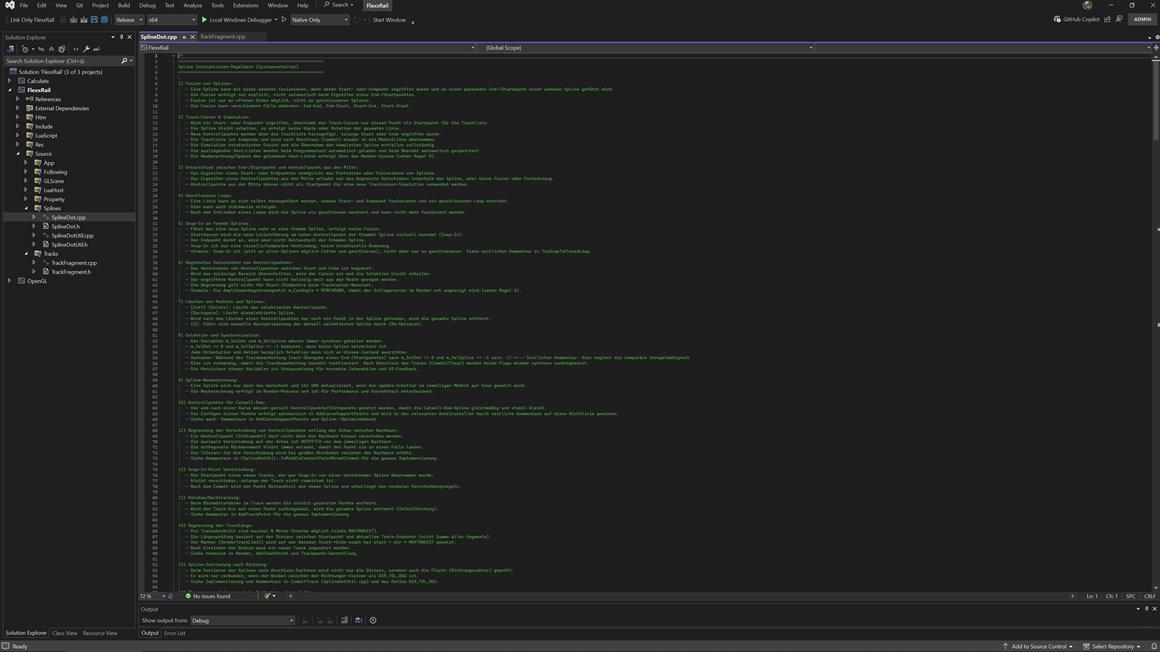Click the clock timestamp icon in Output panel
The image size is (1160, 652).
[373, 620]
